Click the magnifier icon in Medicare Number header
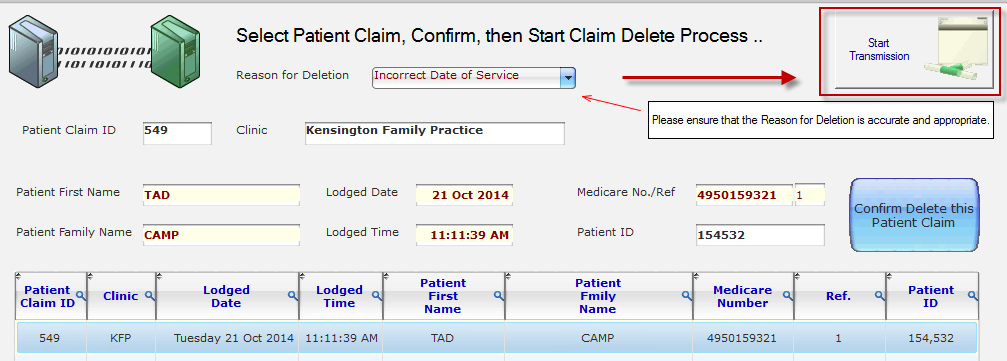1007x361 pixels. pos(787,295)
